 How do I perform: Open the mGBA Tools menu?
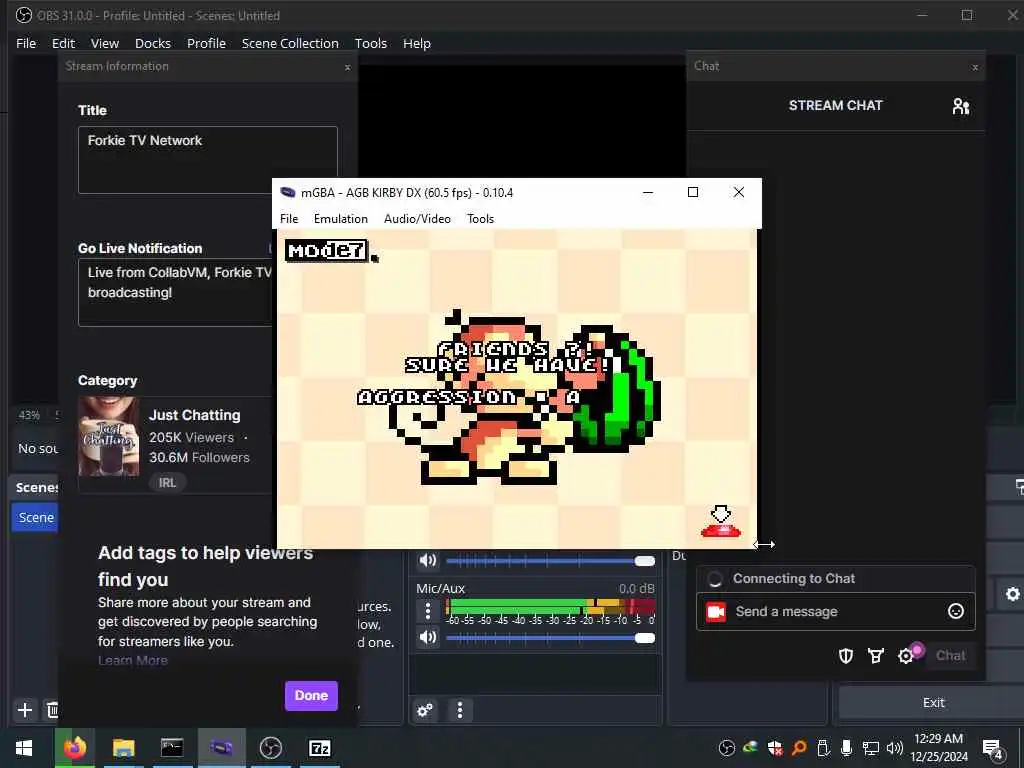point(480,219)
